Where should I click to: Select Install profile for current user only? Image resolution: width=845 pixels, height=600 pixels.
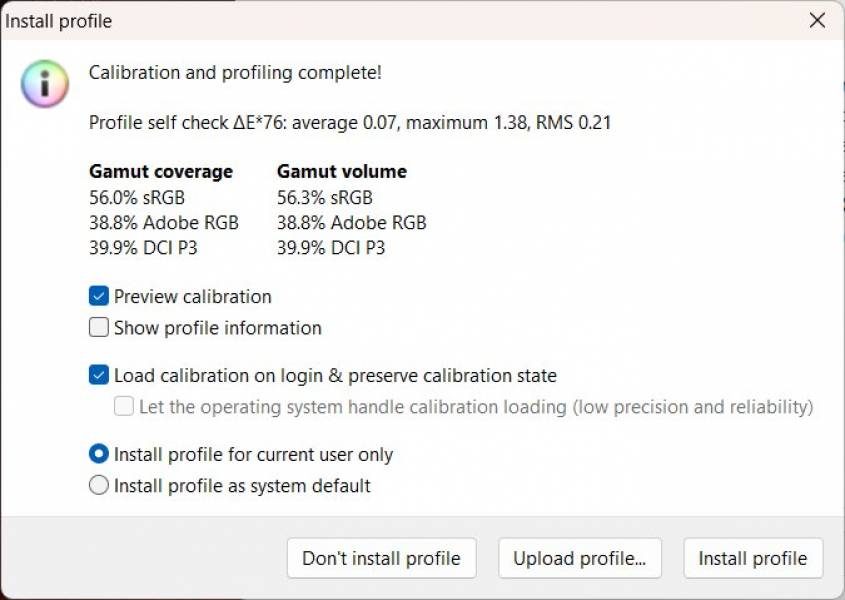98,454
